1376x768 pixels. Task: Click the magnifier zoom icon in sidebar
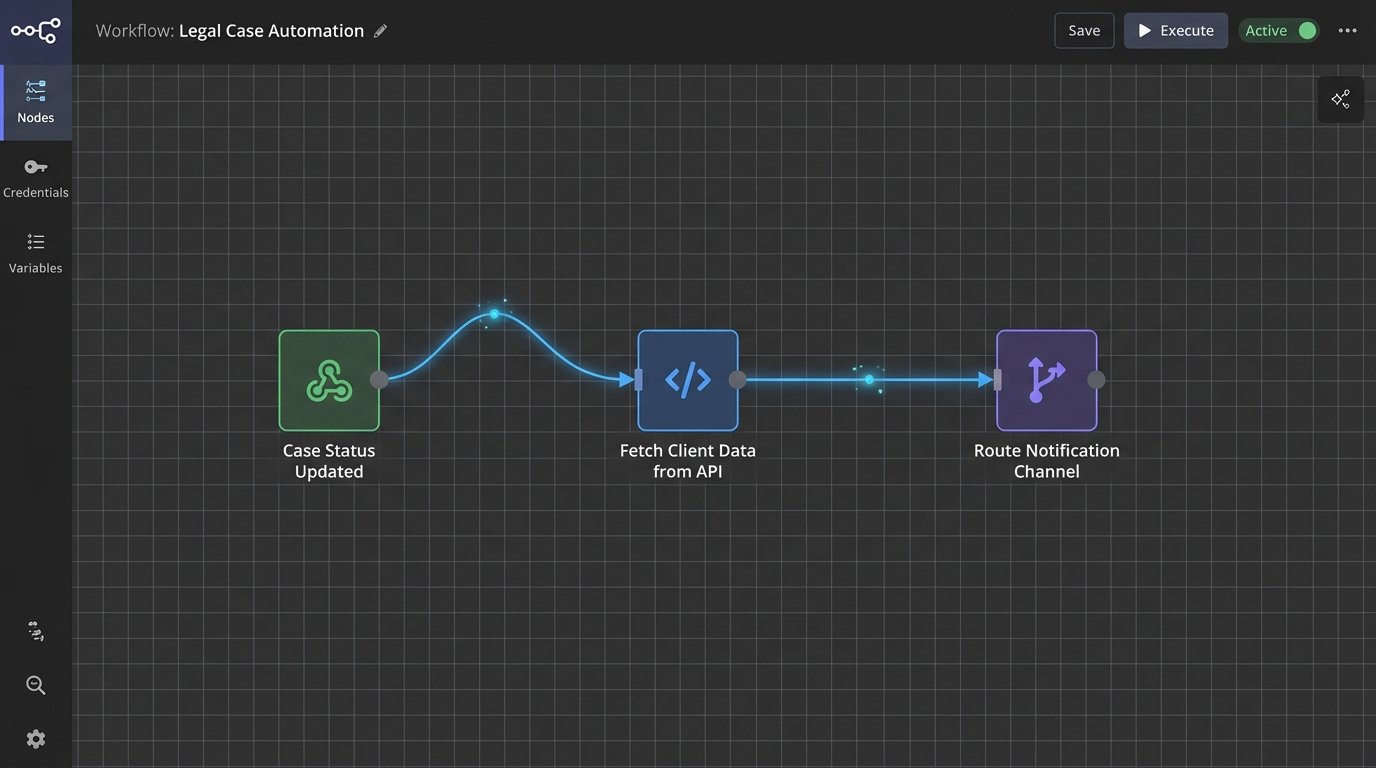click(x=36, y=685)
